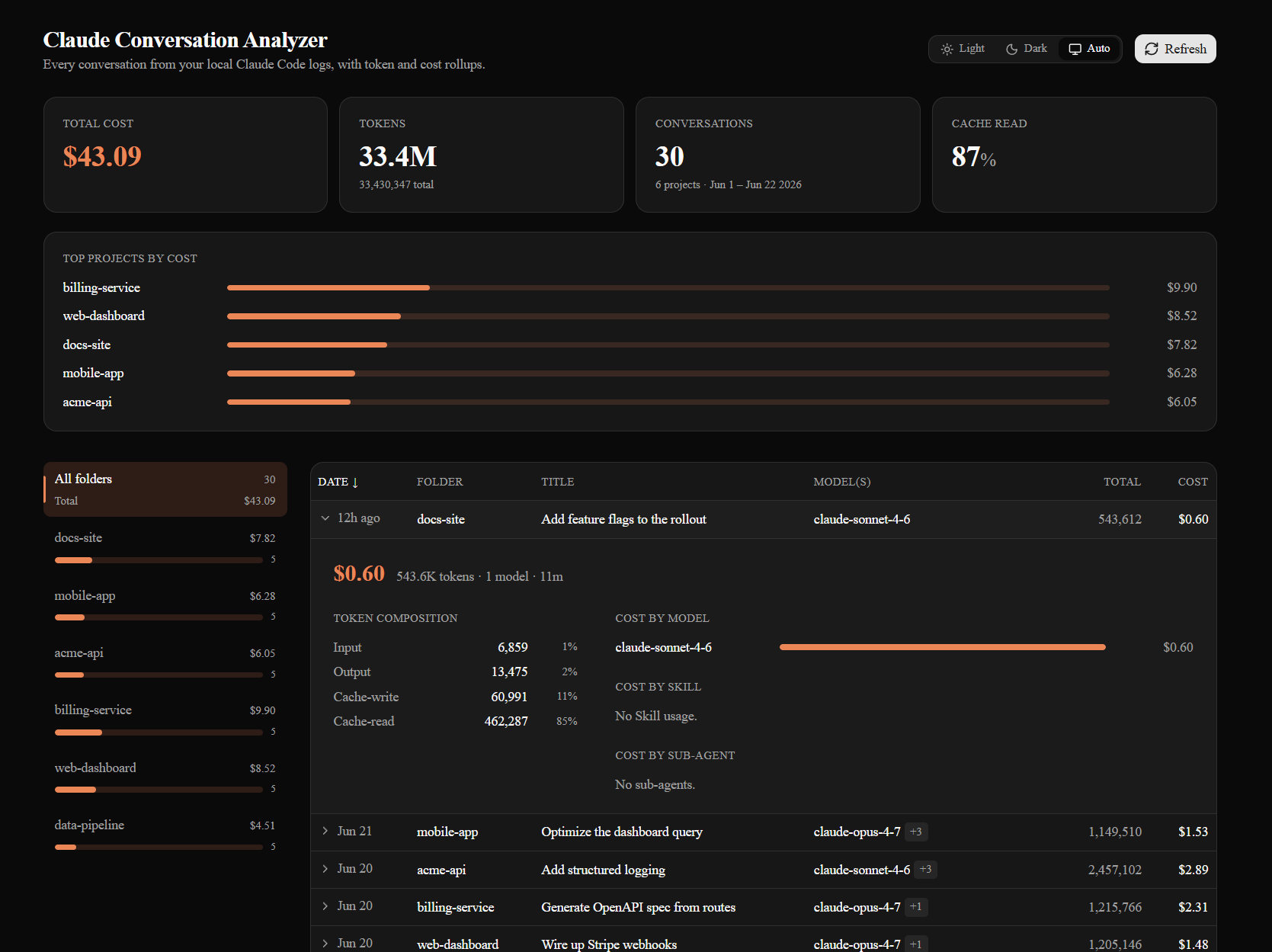This screenshot has width=1272, height=952.
Task: Click the Cache-read value 462,287
Action: pyautogui.click(x=506, y=721)
